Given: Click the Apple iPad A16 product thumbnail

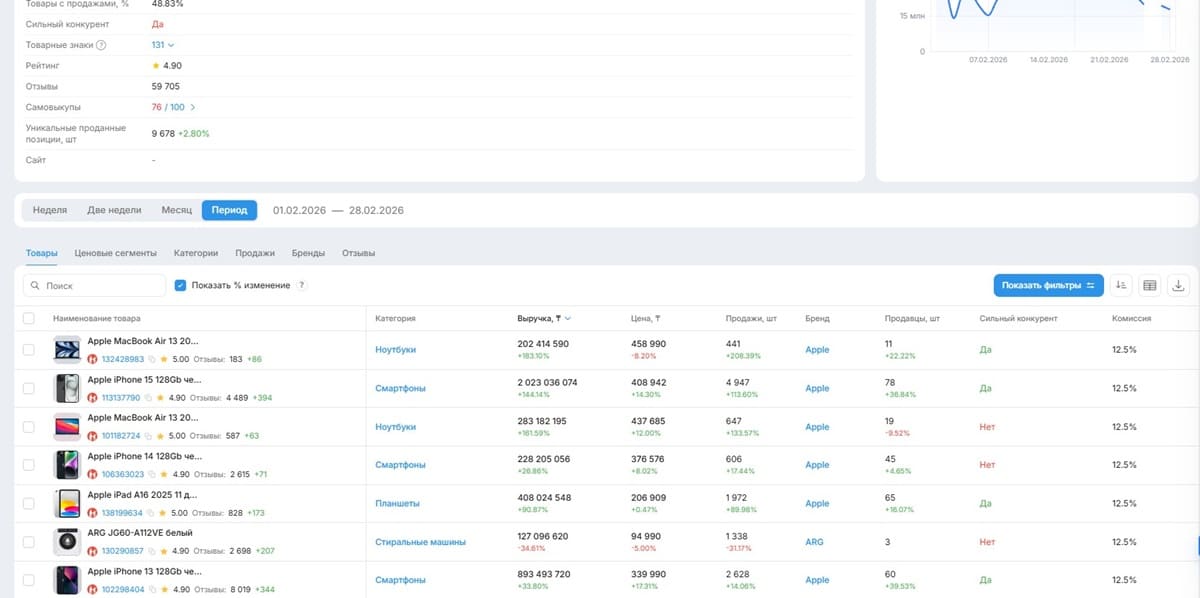Looking at the screenshot, I should 67,503.
